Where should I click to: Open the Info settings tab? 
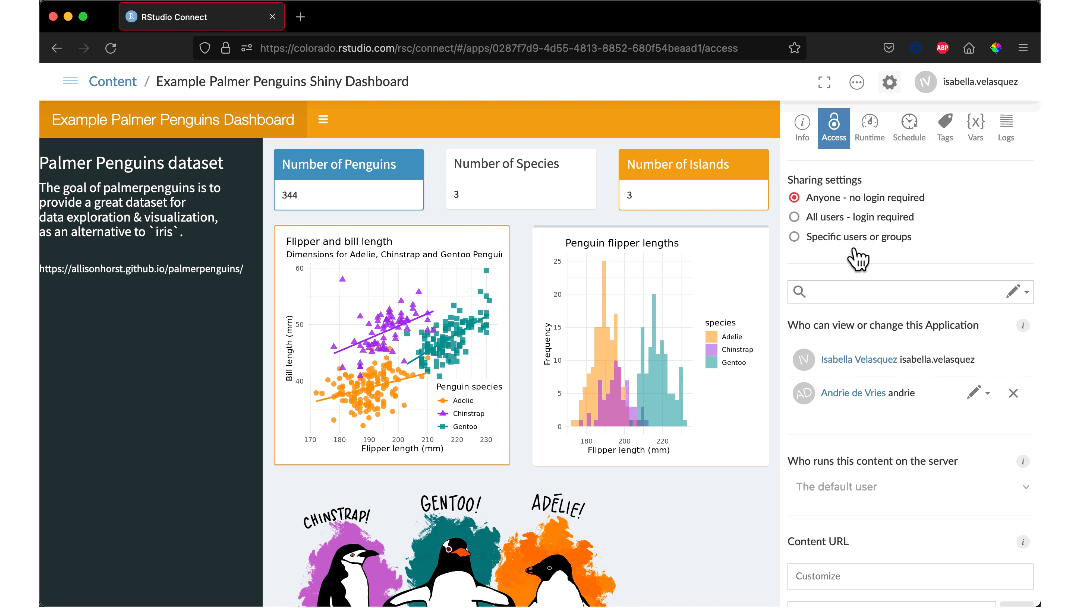pyautogui.click(x=802, y=127)
